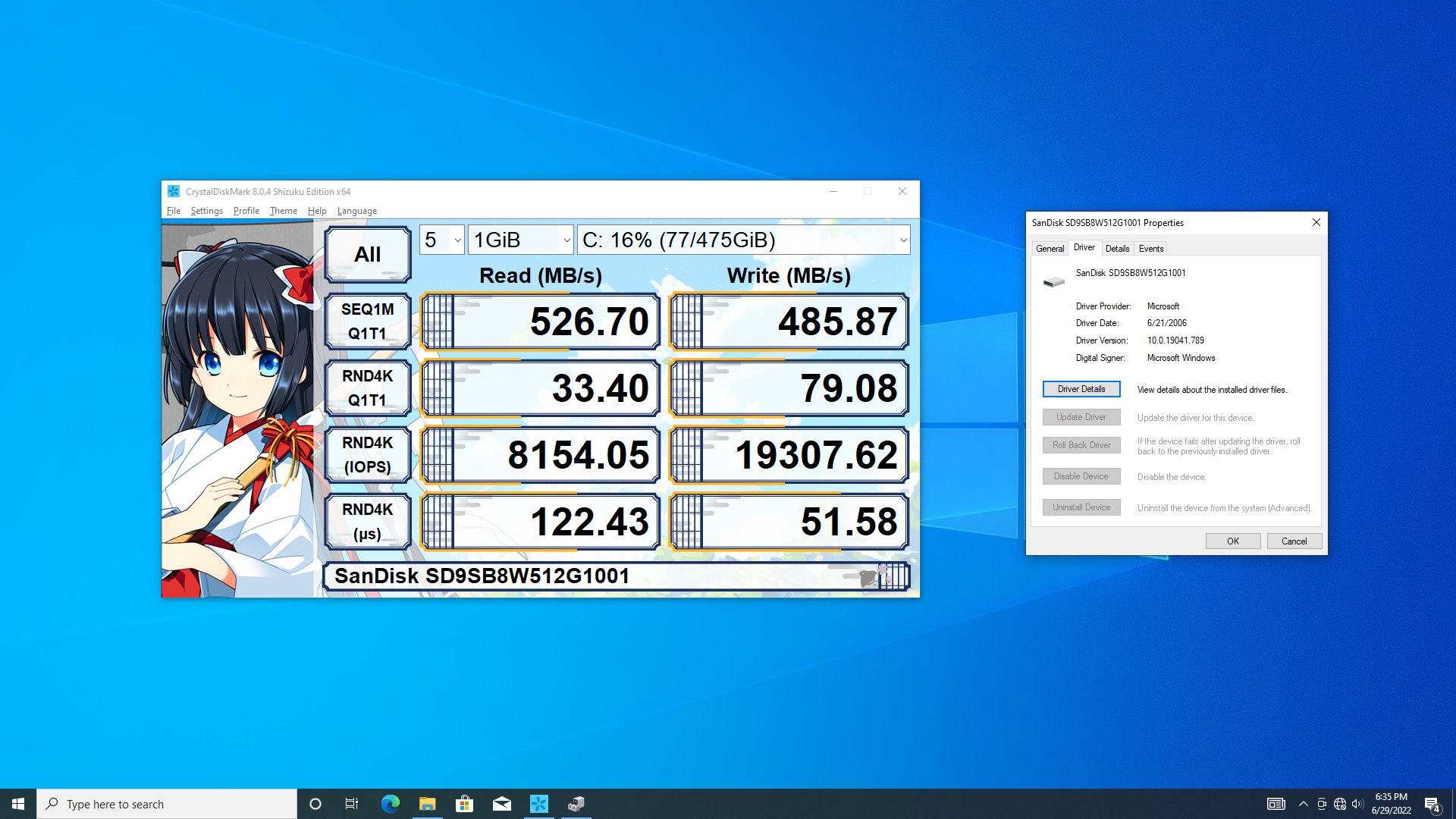Screen dimensions: 1456x819
Task: Show hidden system tray icons
Action: (x=1303, y=804)
